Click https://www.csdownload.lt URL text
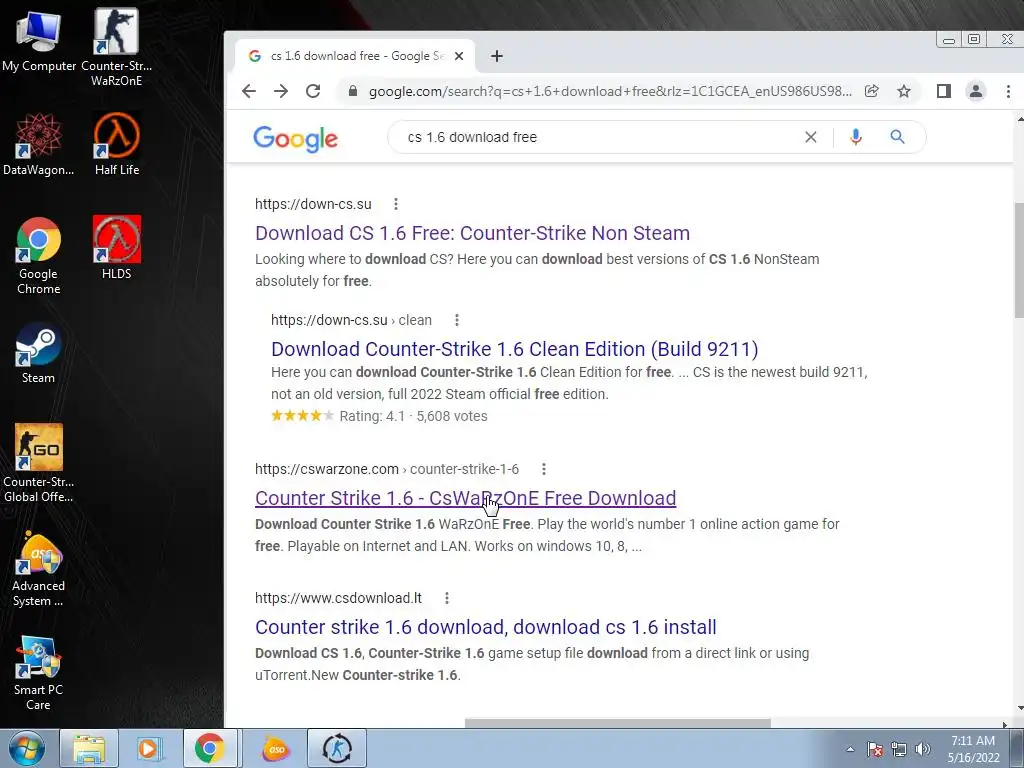 338,598
